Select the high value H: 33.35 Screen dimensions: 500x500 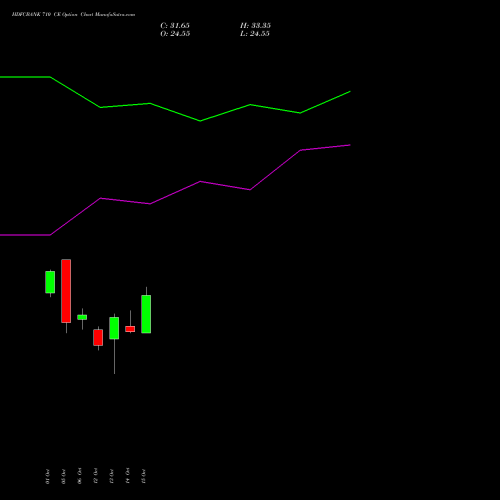(x=255, y=26)
